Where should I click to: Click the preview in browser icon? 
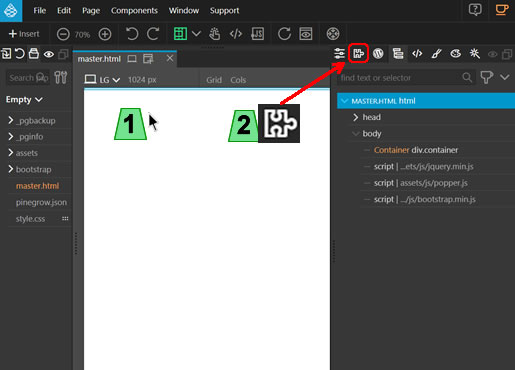coord(306,34)
